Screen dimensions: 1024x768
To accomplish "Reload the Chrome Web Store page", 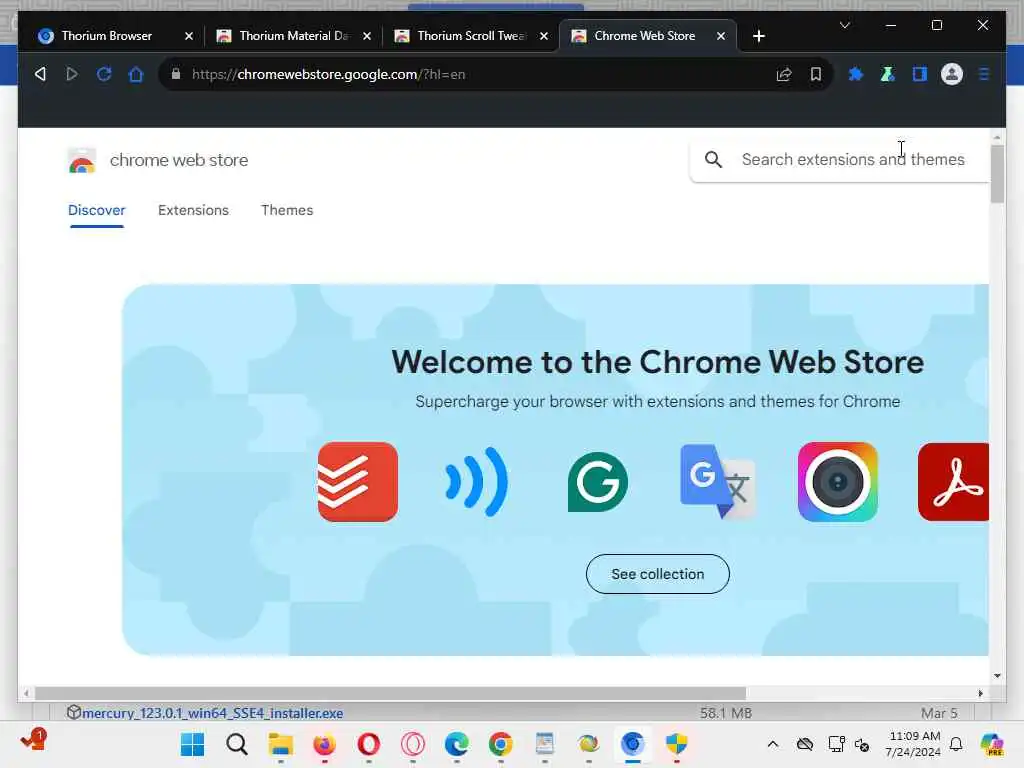I will tap(104, 74).
